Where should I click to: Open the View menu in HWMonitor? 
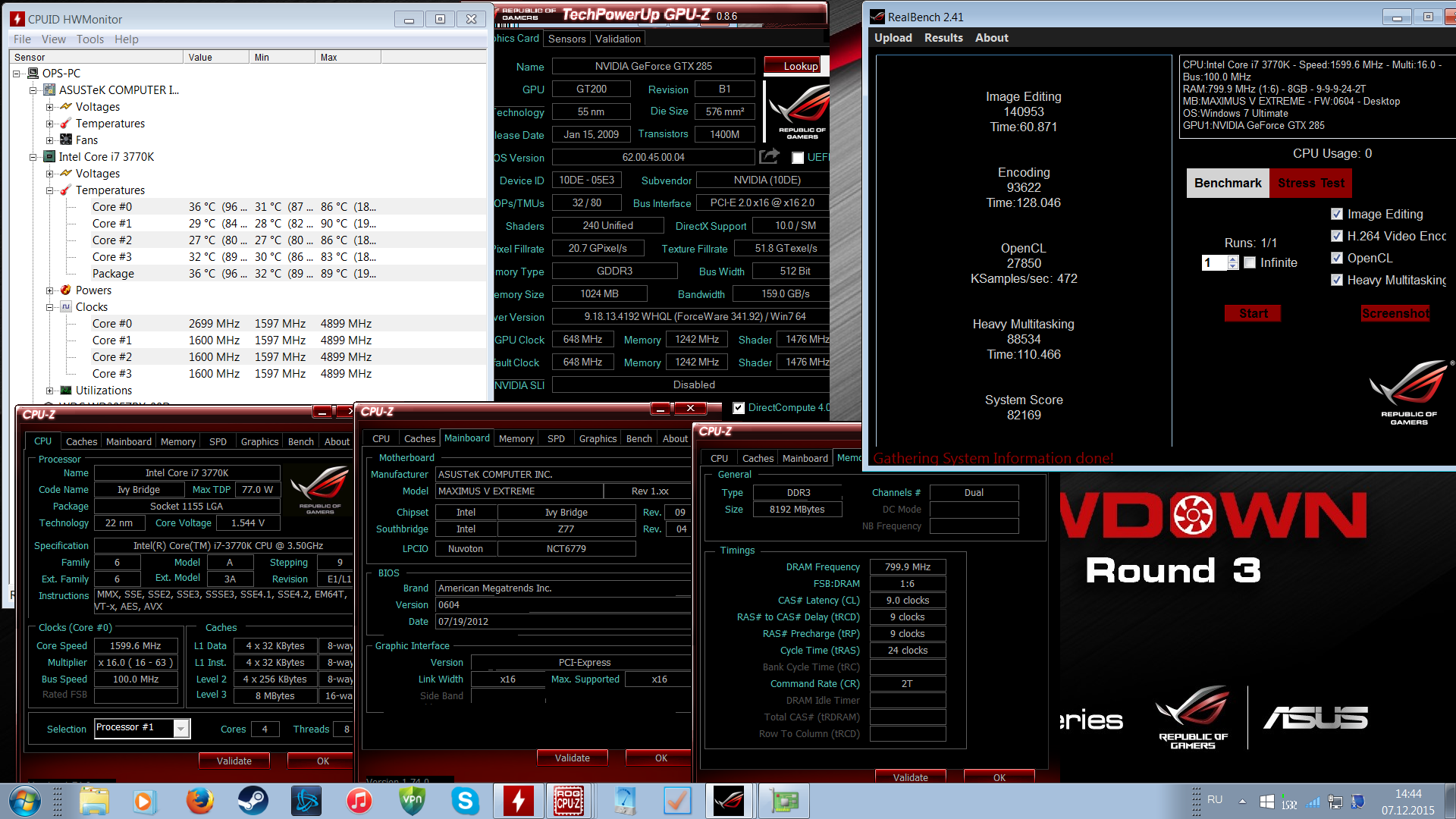click(53, 39)
